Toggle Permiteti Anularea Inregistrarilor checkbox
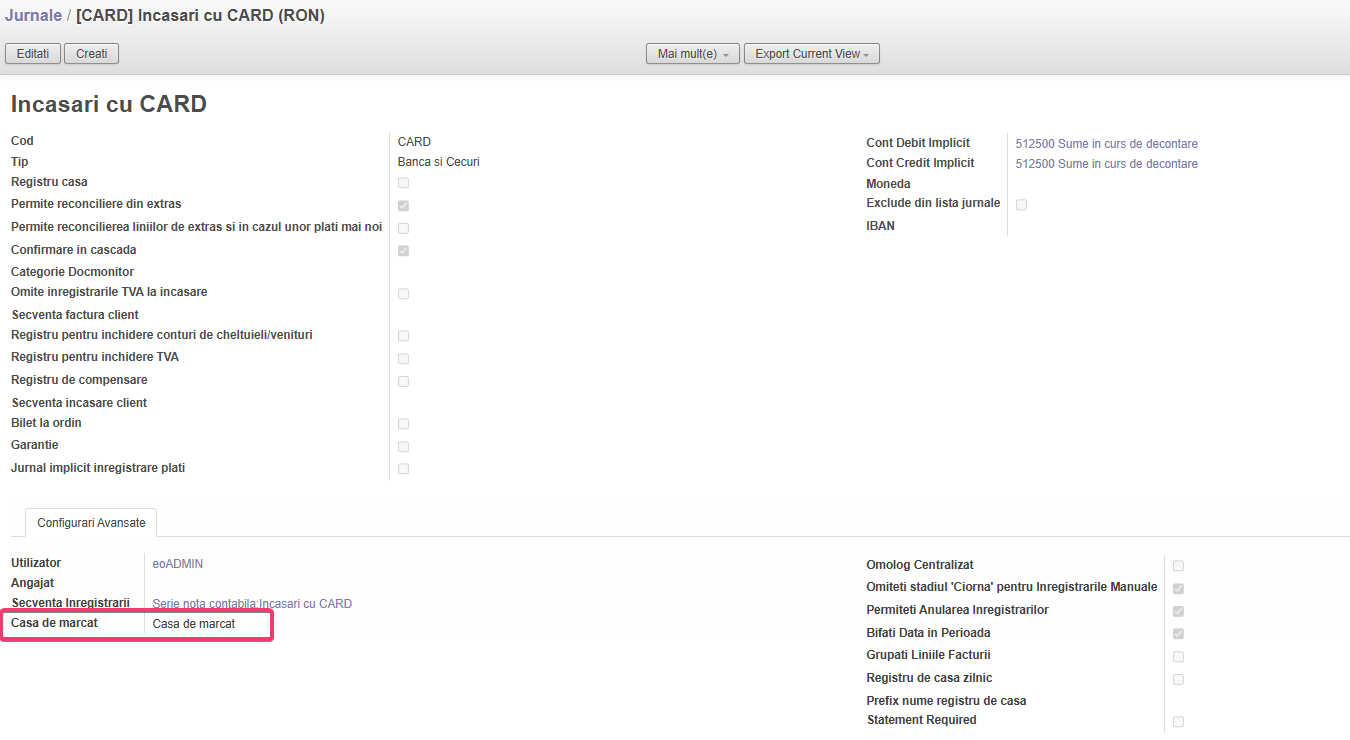The width and height of the screenshot is (1350, 740). (1178, 611)
